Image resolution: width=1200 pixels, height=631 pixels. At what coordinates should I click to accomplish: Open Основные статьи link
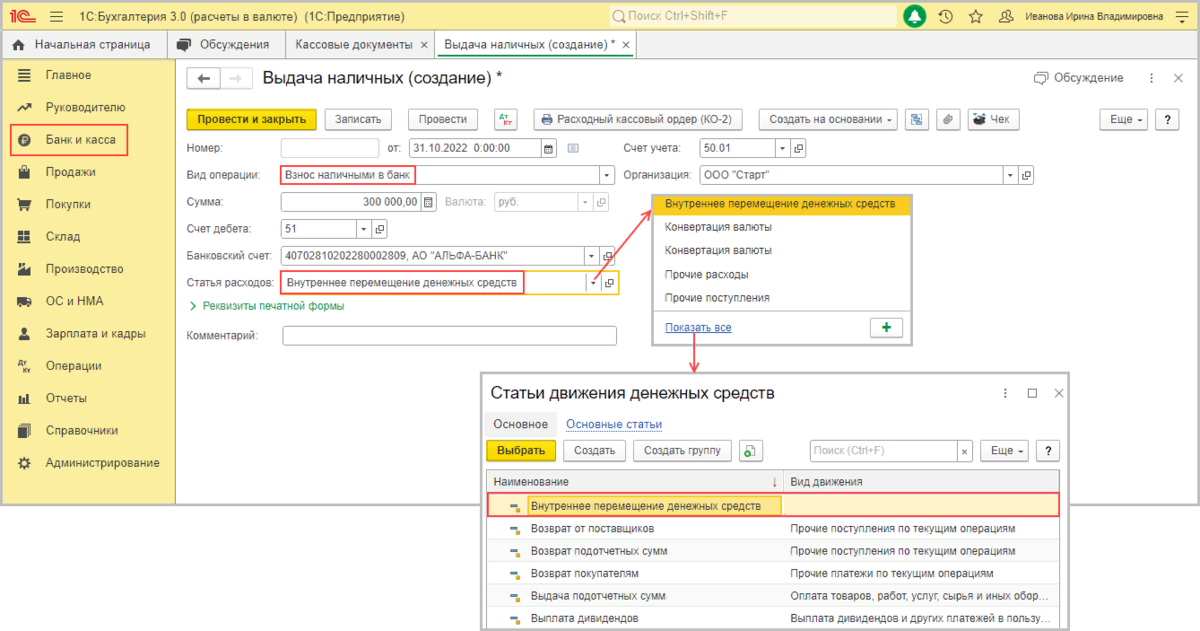[614, 424]
